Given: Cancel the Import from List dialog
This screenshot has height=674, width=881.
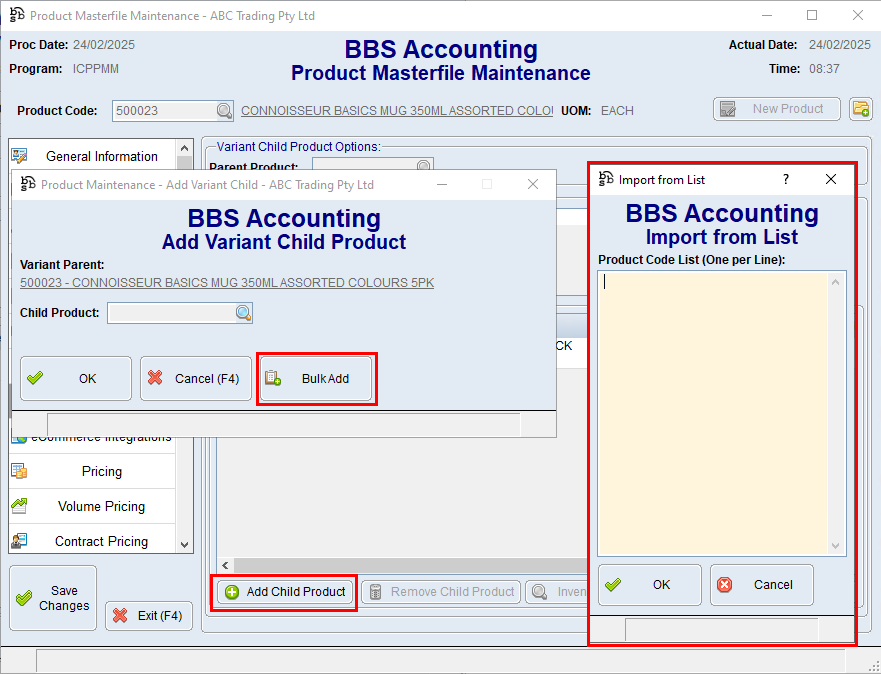Looking at the screenshot, I should (x=761, y=585).
